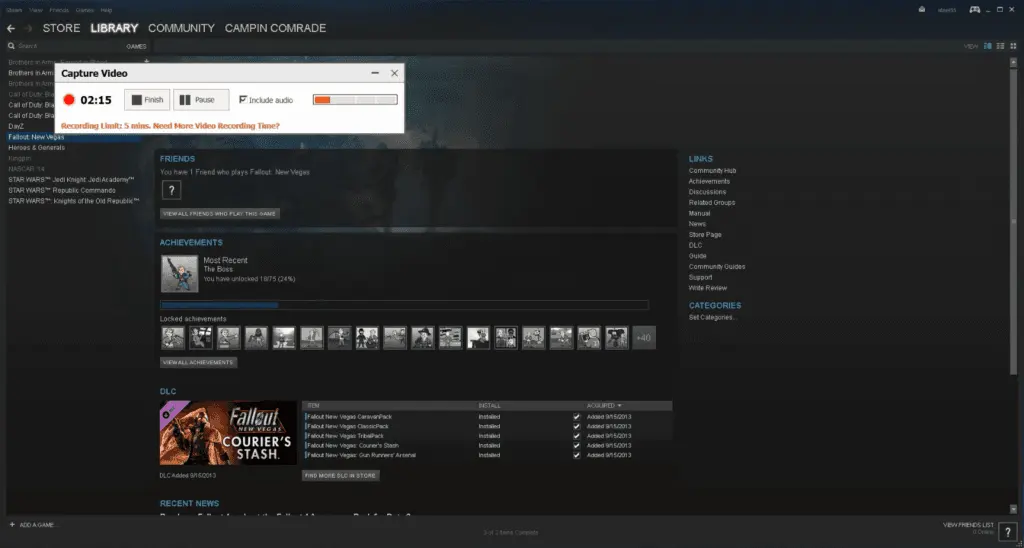The image size is (1024, 548).
Task: Click the Finish recording button
Action: click(x=147, y=100)
